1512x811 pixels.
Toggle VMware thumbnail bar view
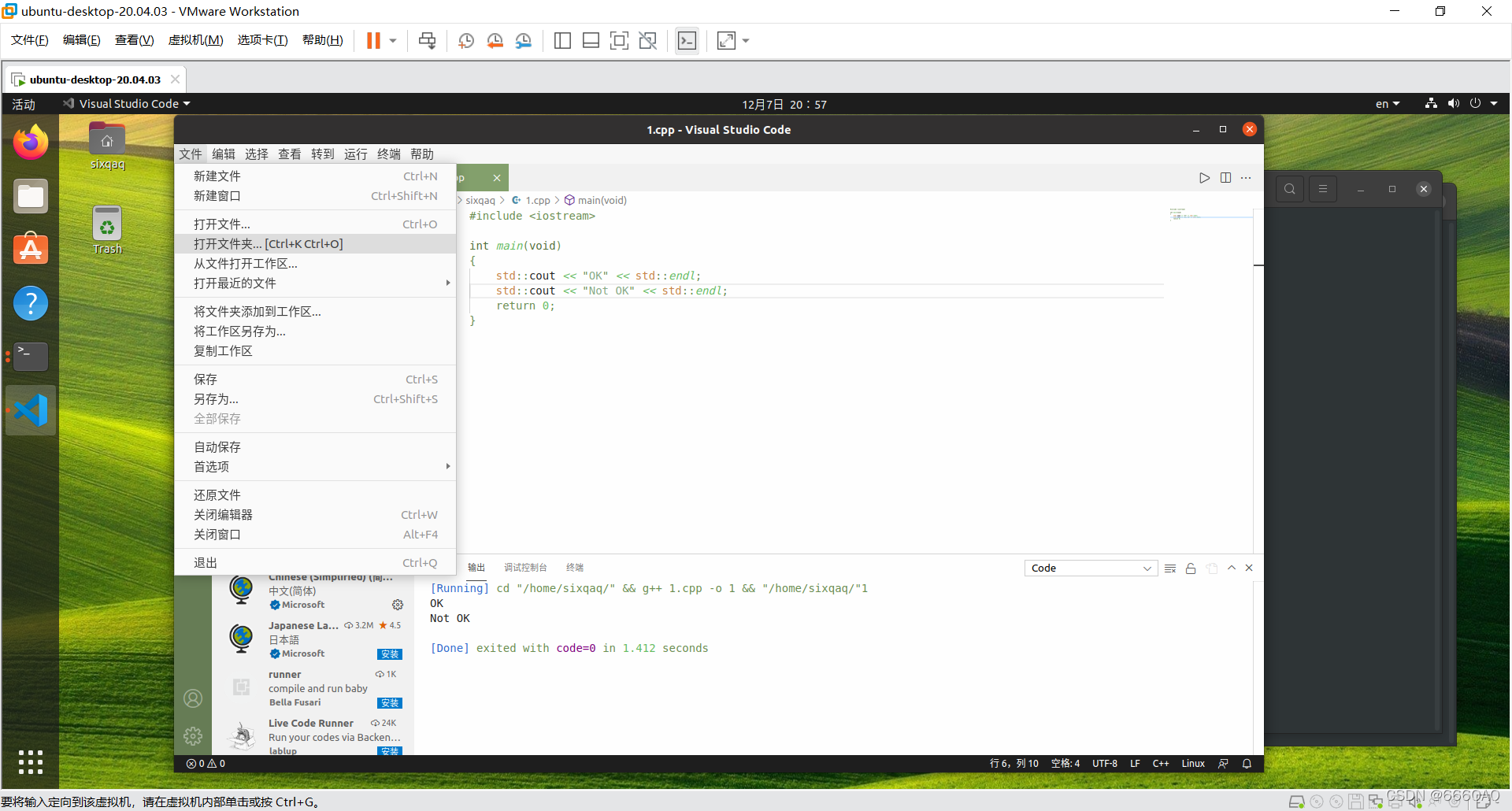click(591, 41)
